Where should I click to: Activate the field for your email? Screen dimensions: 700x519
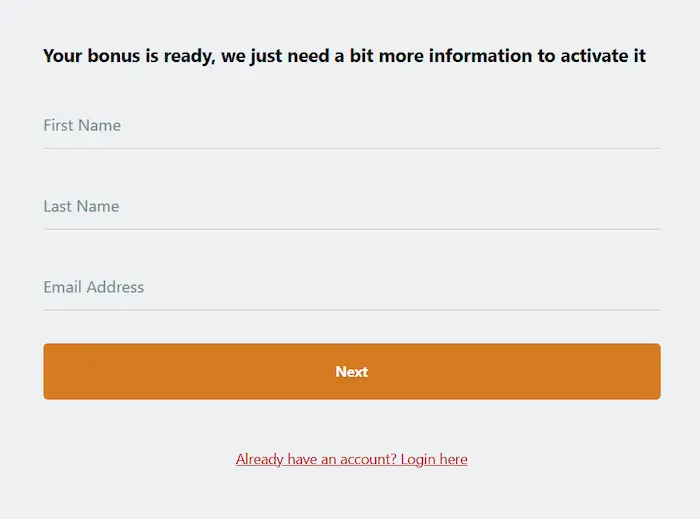(352, 287)
